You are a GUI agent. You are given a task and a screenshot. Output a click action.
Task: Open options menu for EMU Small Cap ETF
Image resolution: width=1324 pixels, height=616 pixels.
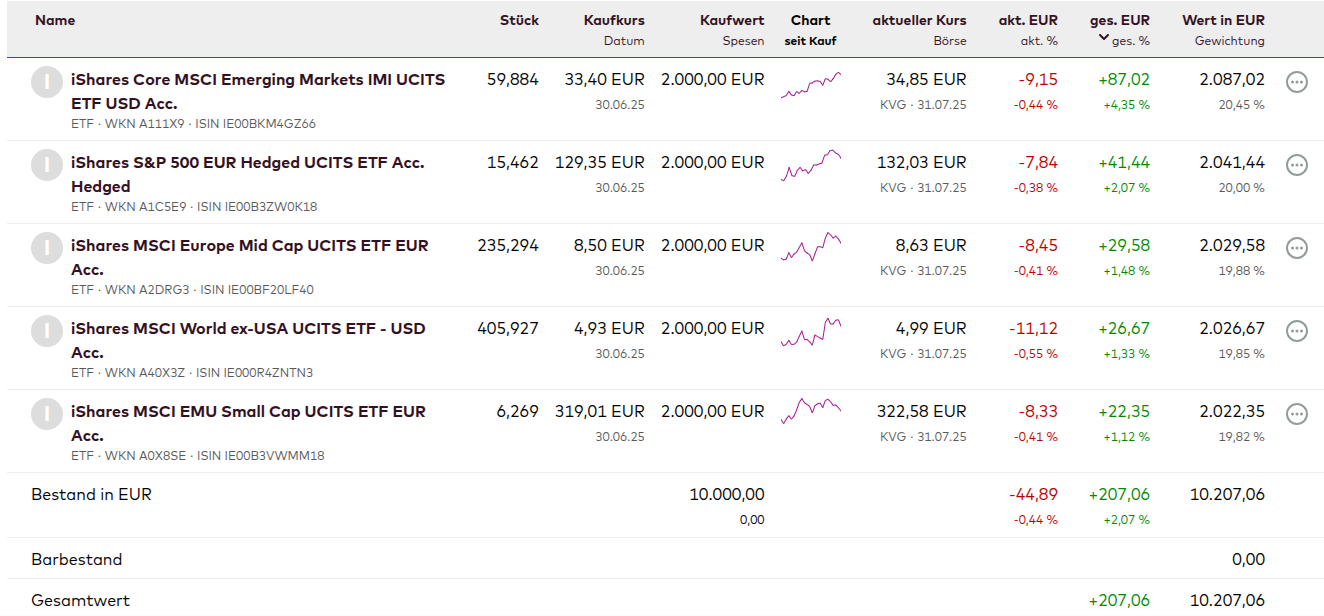[1296, 414]
